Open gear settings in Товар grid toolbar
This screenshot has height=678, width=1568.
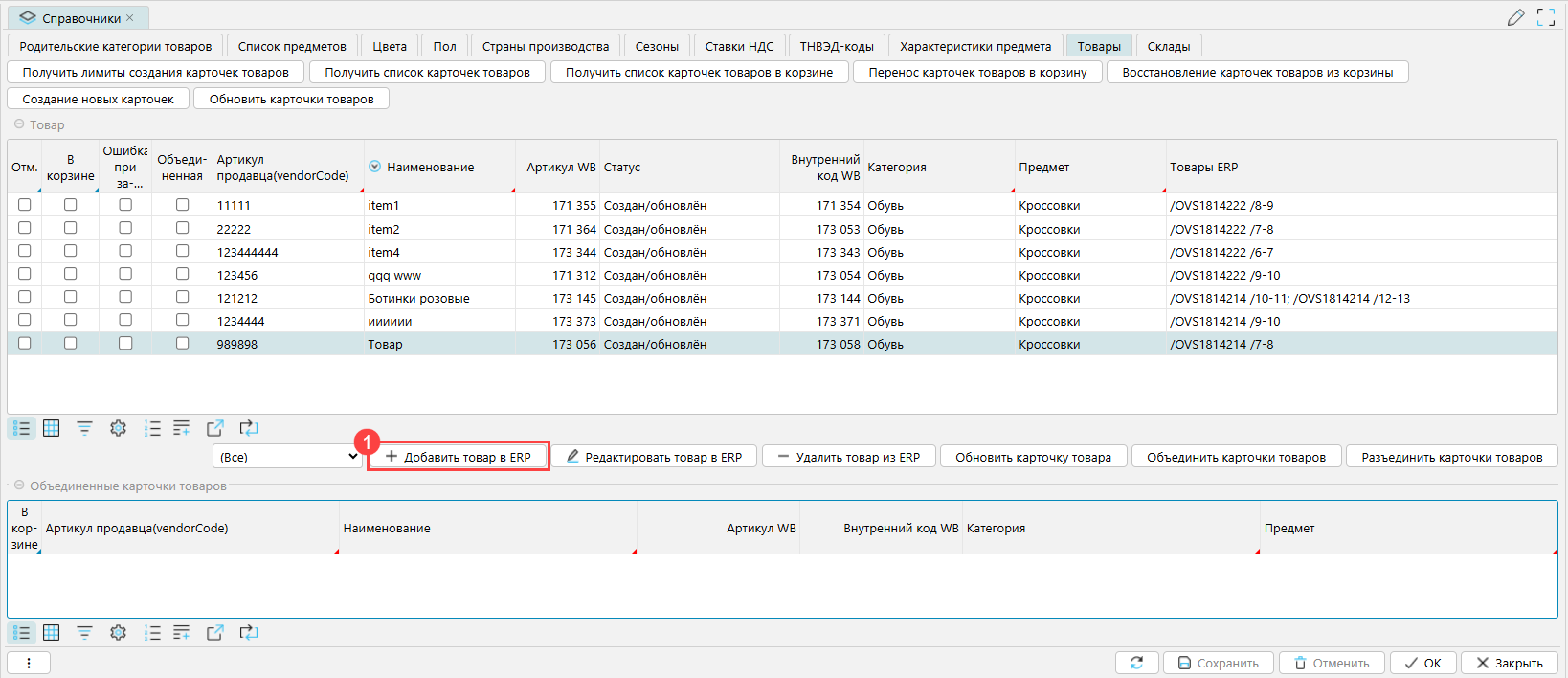(x=118, y=428)
